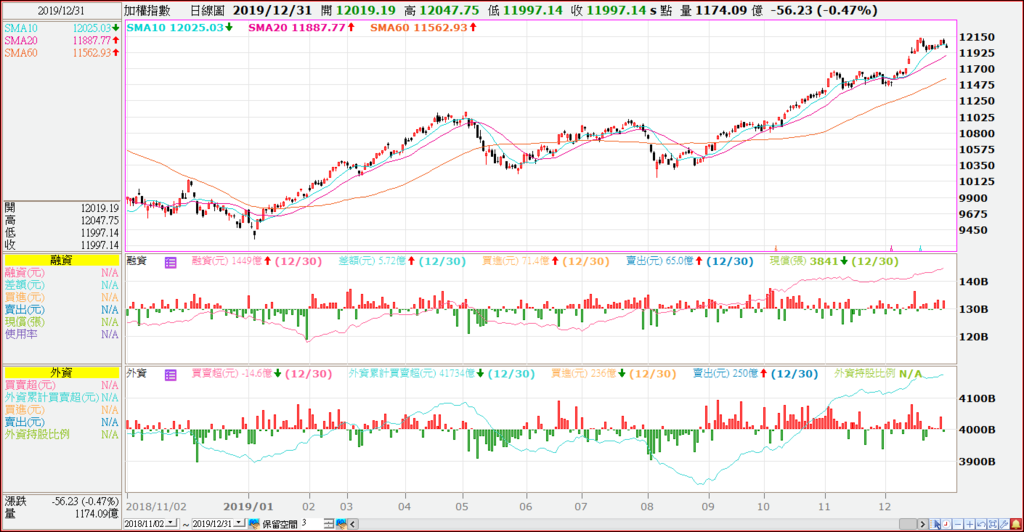Toggle full screen chart icon
This screenshot has height=532, width=1024.
pos(993,524)
